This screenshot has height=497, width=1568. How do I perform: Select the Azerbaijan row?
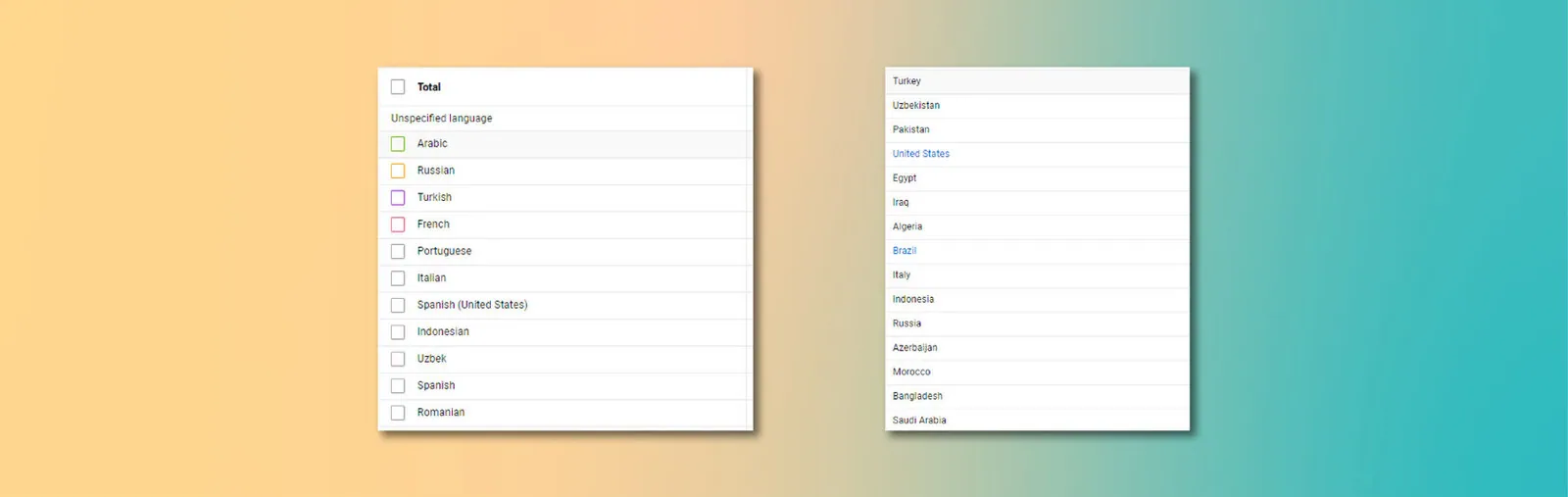pos(1037,348)
